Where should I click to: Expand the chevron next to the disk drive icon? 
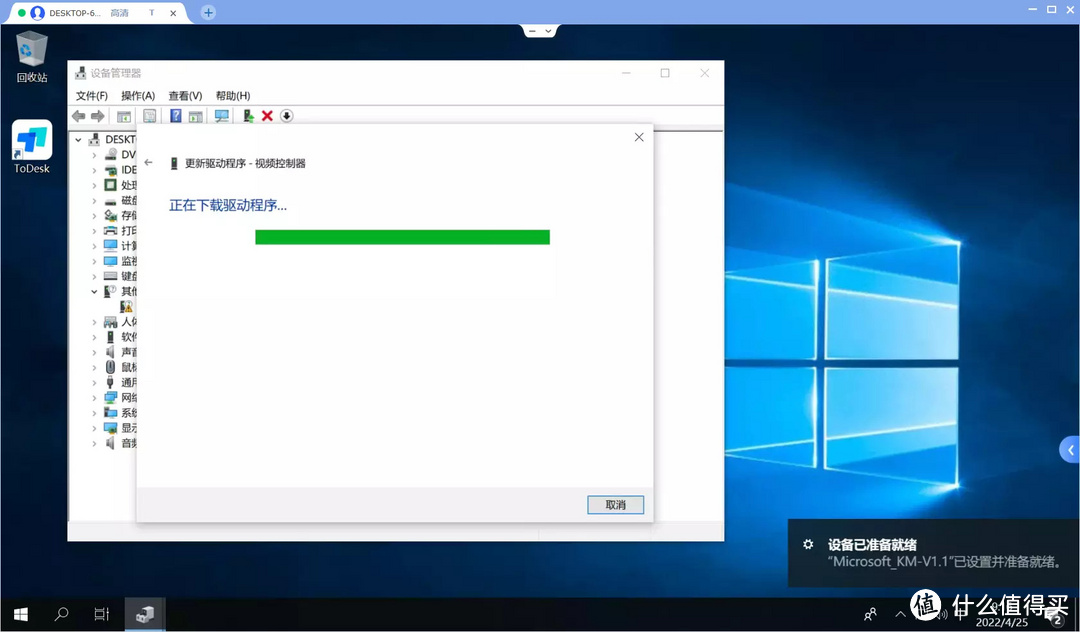point(94,200)
